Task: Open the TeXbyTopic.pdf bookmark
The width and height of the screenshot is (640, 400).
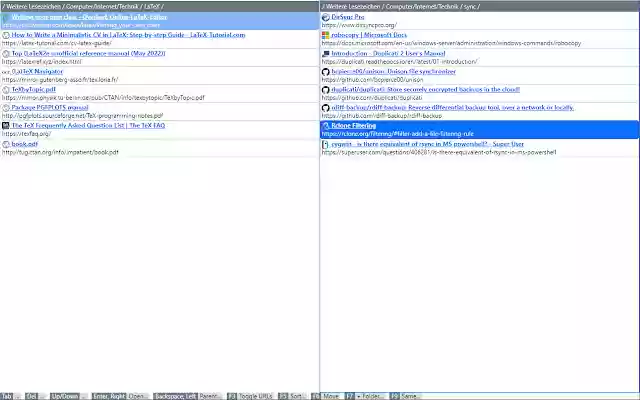Action: tap(33, 89)
